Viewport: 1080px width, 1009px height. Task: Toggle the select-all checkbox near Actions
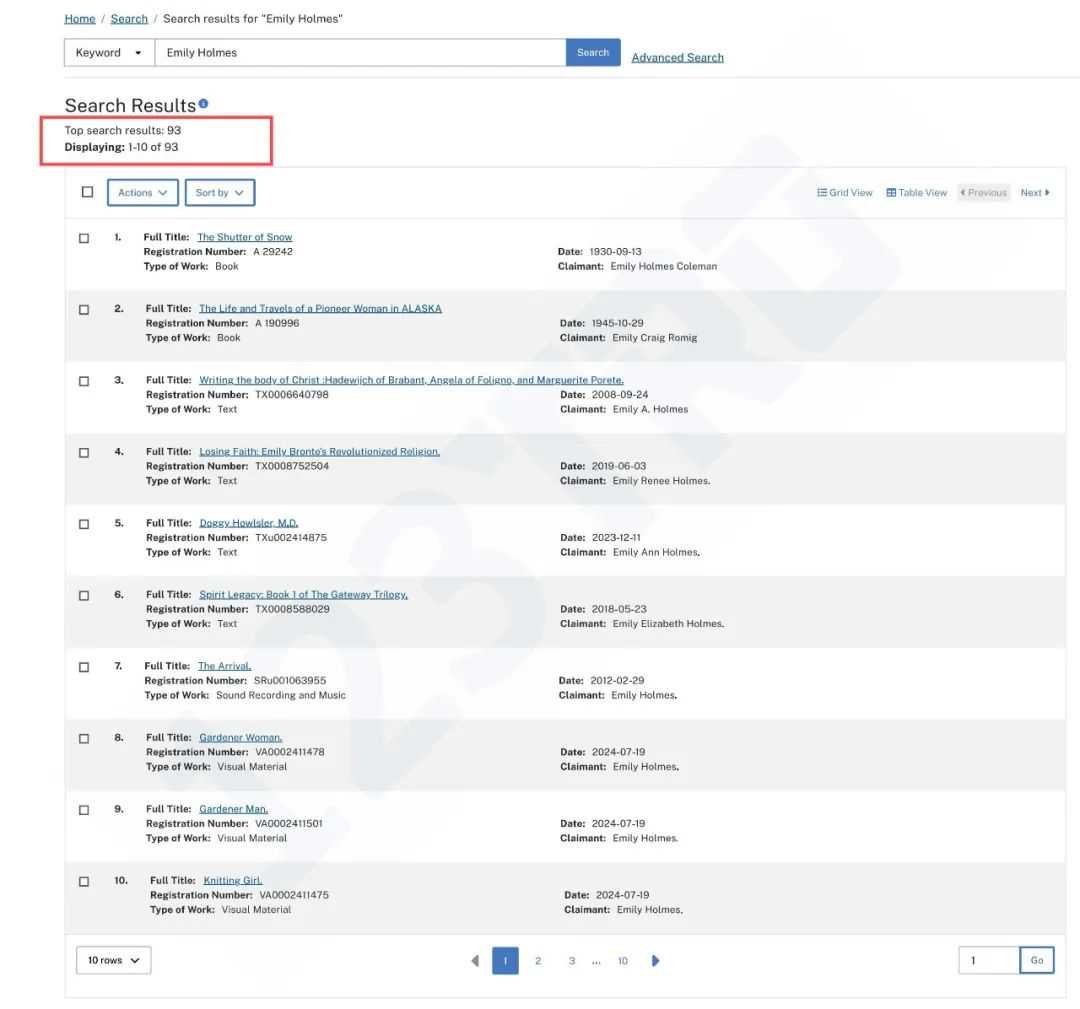point(87,192)
